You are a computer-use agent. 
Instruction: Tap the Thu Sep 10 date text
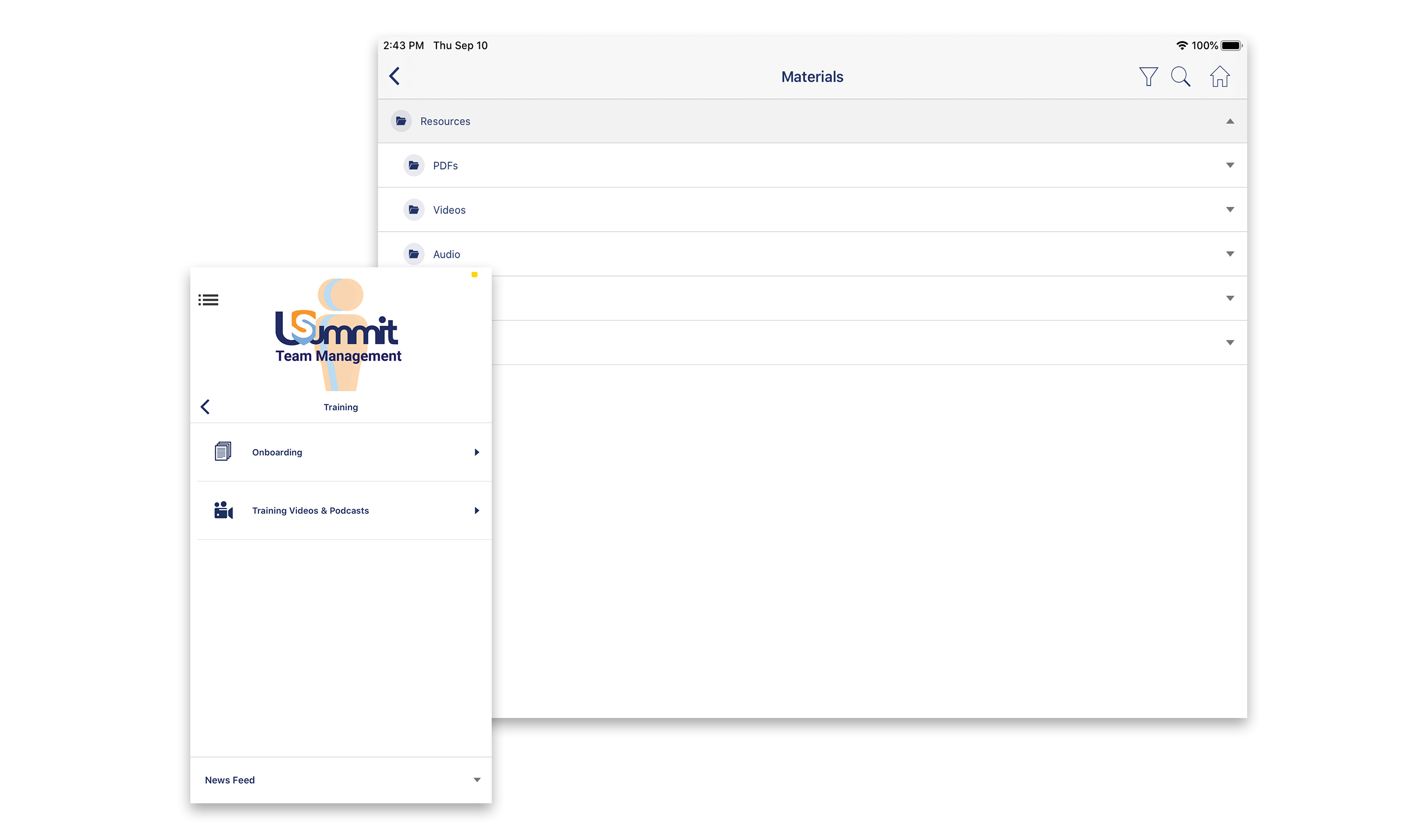[460, 45]
